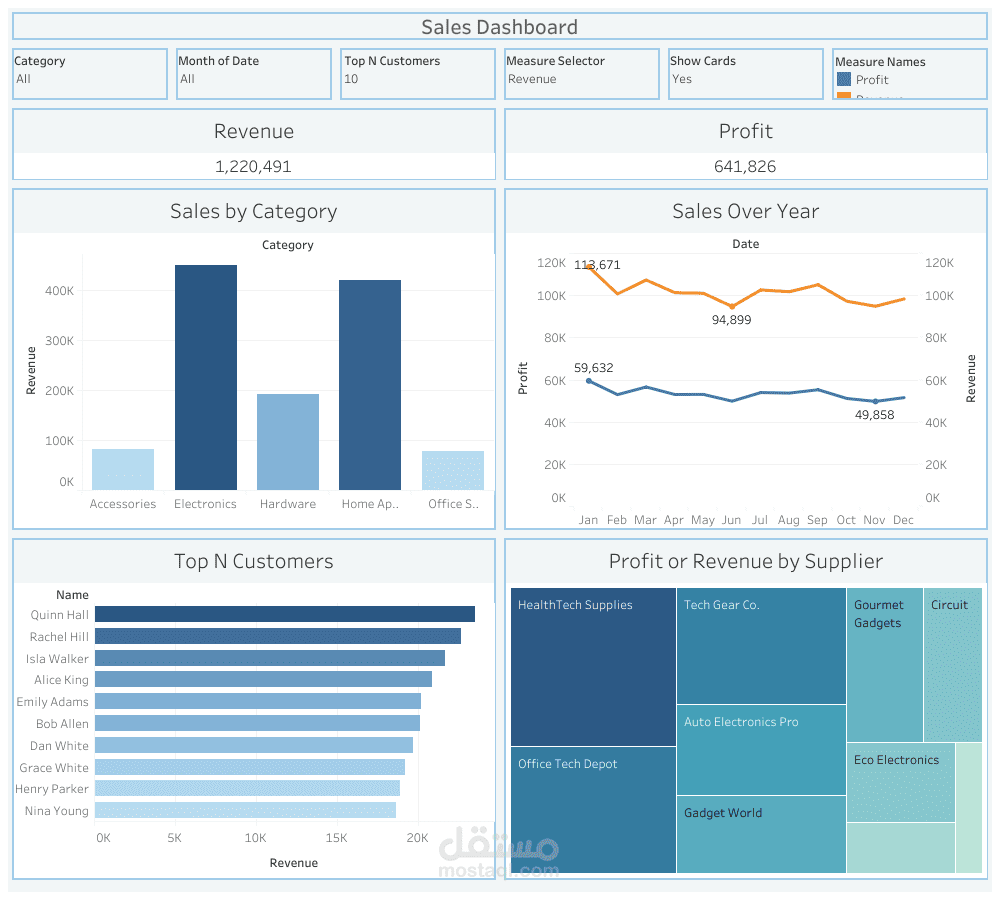The width and height of the screenshot is (999, 899).
Task: Select the Quinn Hall customer bar
Action: tap(285, 614)
